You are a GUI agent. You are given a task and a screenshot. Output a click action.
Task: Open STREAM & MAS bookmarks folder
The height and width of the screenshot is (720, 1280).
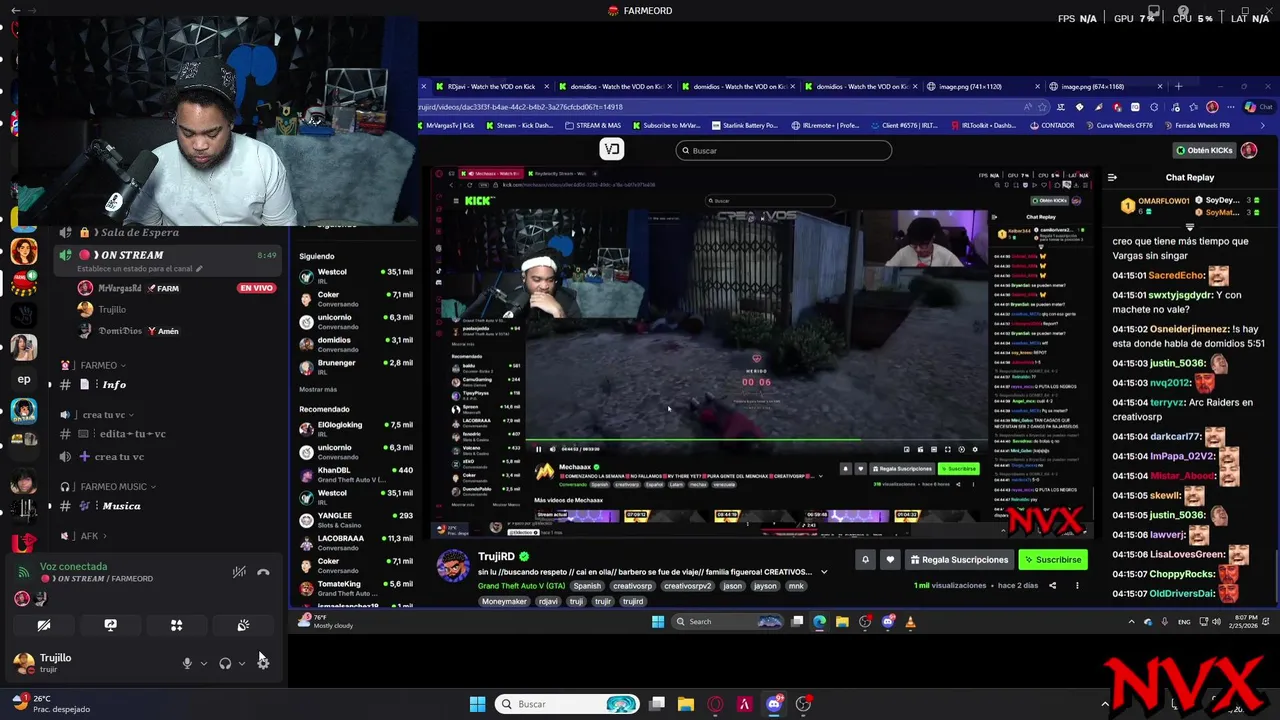[x=593, y=126]
